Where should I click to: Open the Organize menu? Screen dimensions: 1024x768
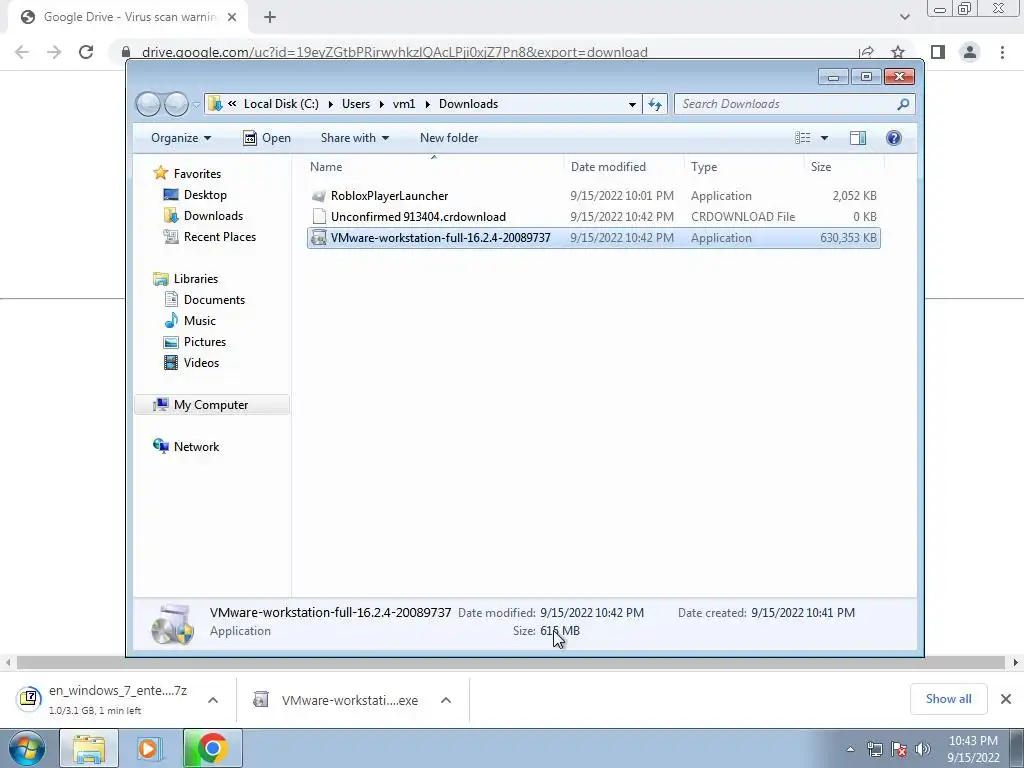tap(181, 138)
